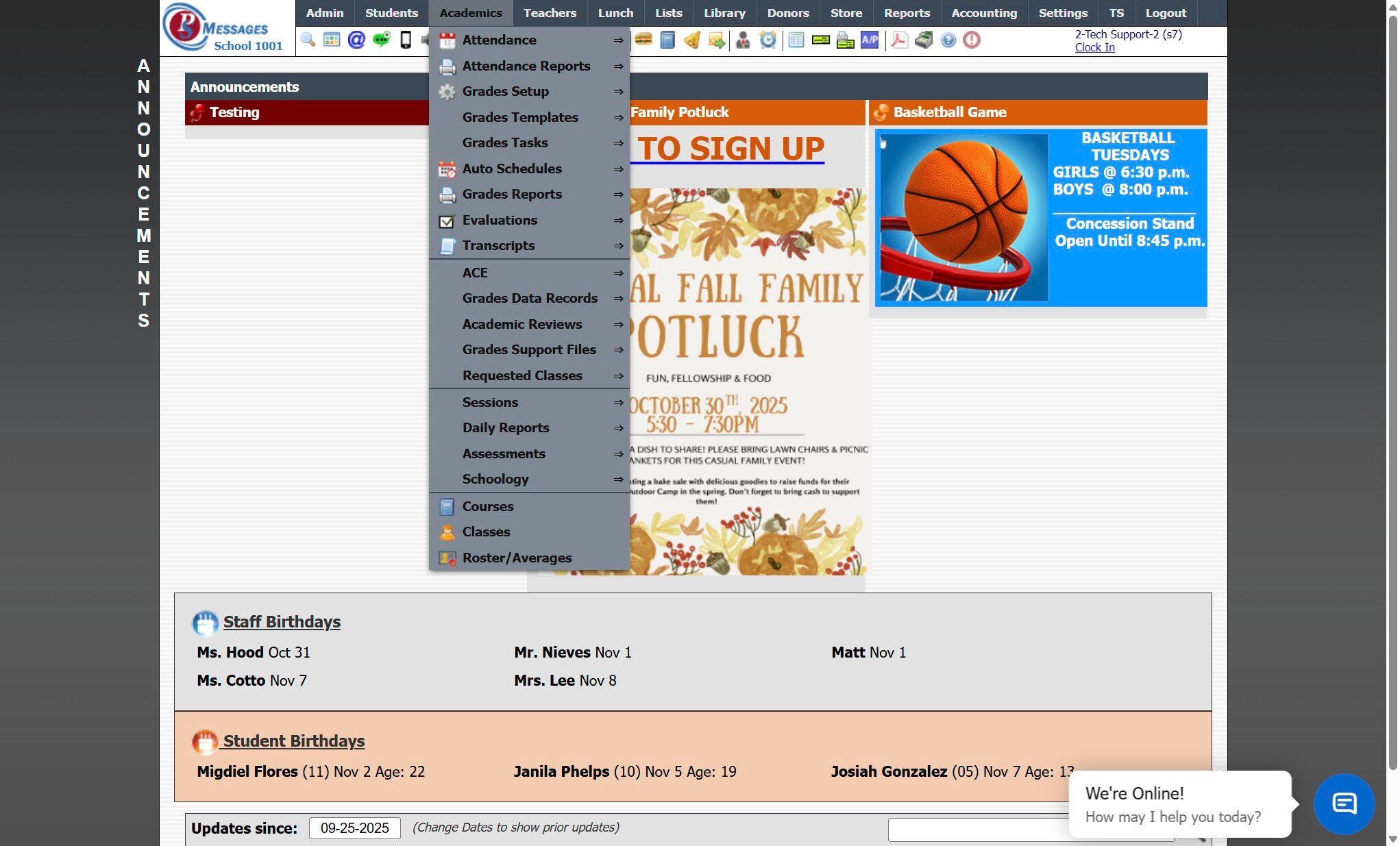Click the Clock In link

[x=1094, y=47]
